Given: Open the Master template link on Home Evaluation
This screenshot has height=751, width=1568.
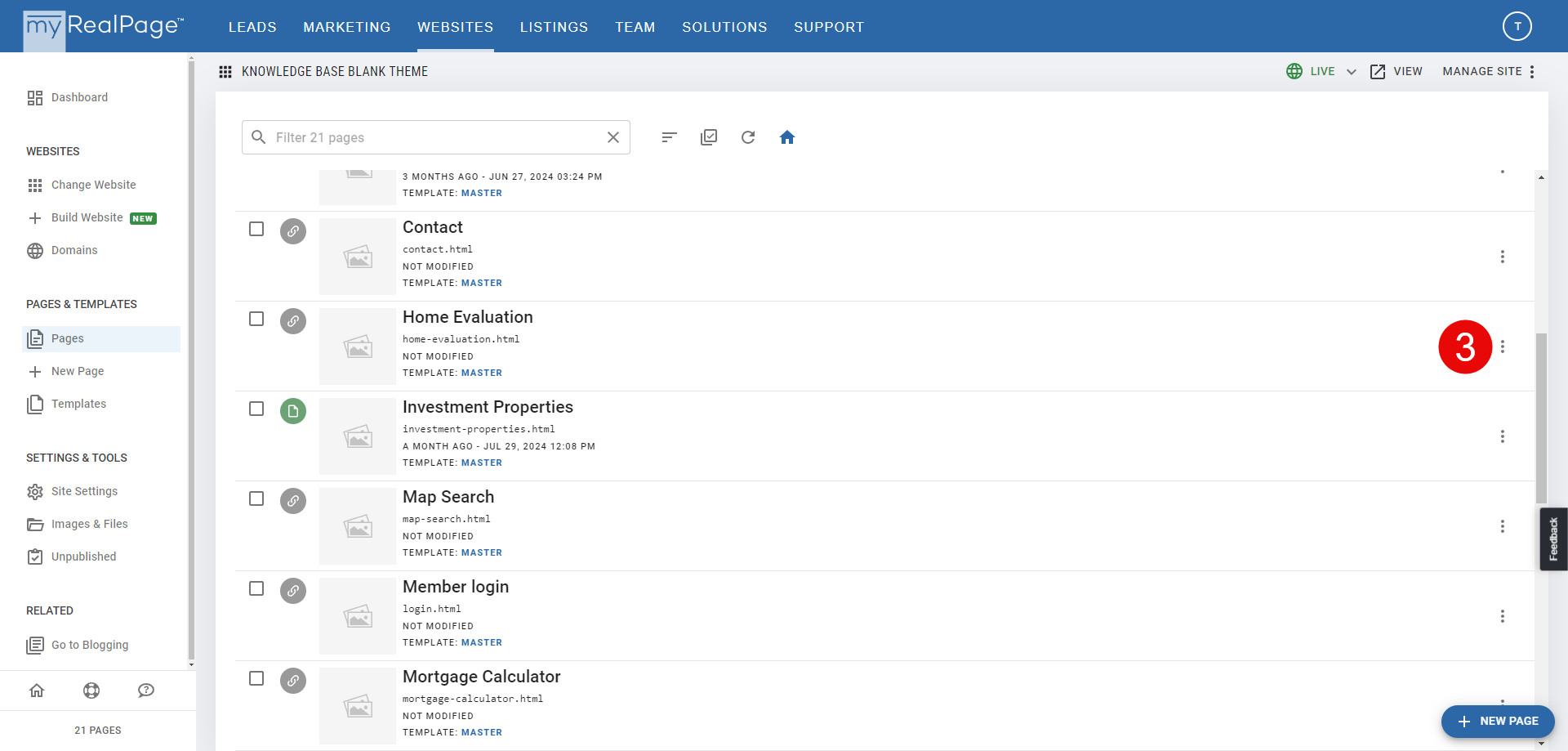Looking at the screenshot, I should [x=482, y=373].
